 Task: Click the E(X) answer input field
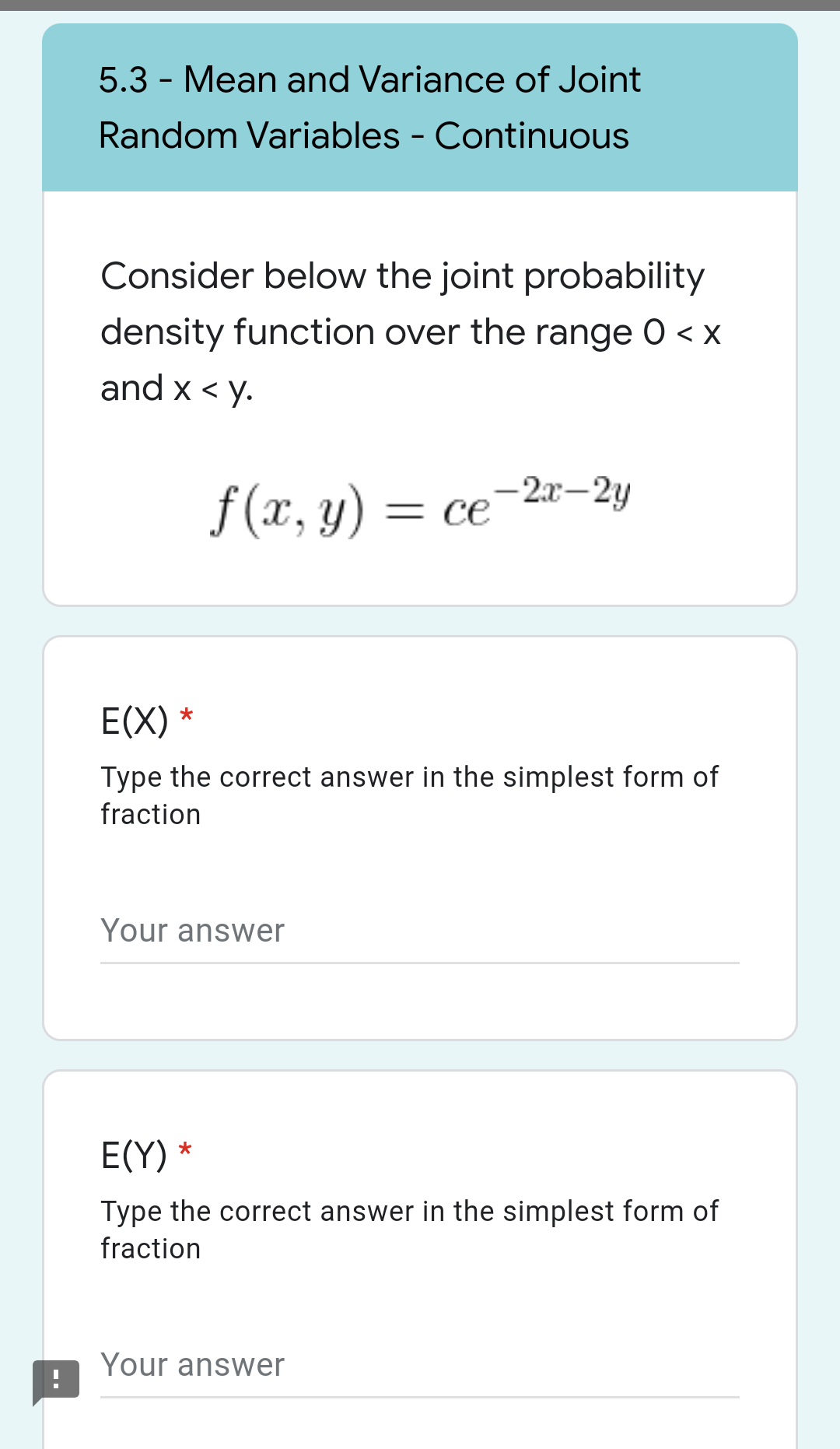[420, 931]
